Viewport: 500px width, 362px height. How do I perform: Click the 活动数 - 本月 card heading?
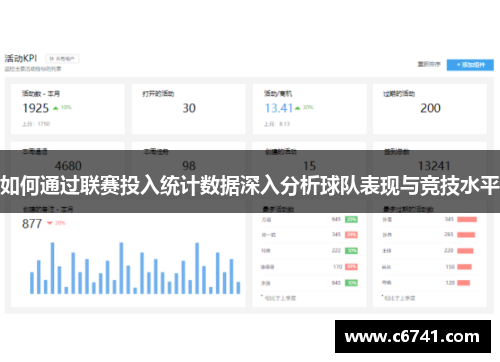(x=41, y=94)
